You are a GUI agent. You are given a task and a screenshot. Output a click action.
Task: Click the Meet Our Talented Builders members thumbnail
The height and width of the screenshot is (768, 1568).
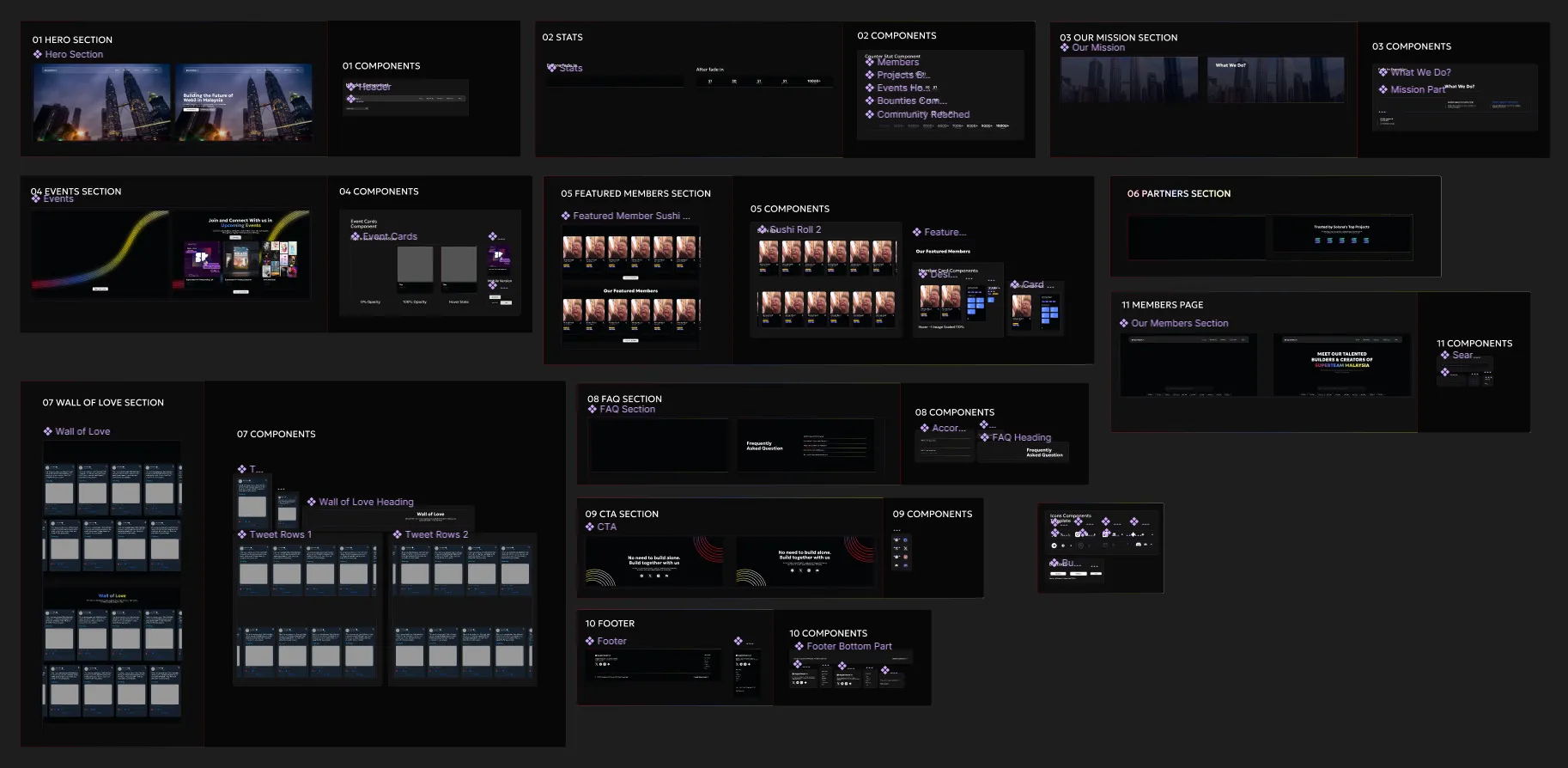click(1342, 365)
